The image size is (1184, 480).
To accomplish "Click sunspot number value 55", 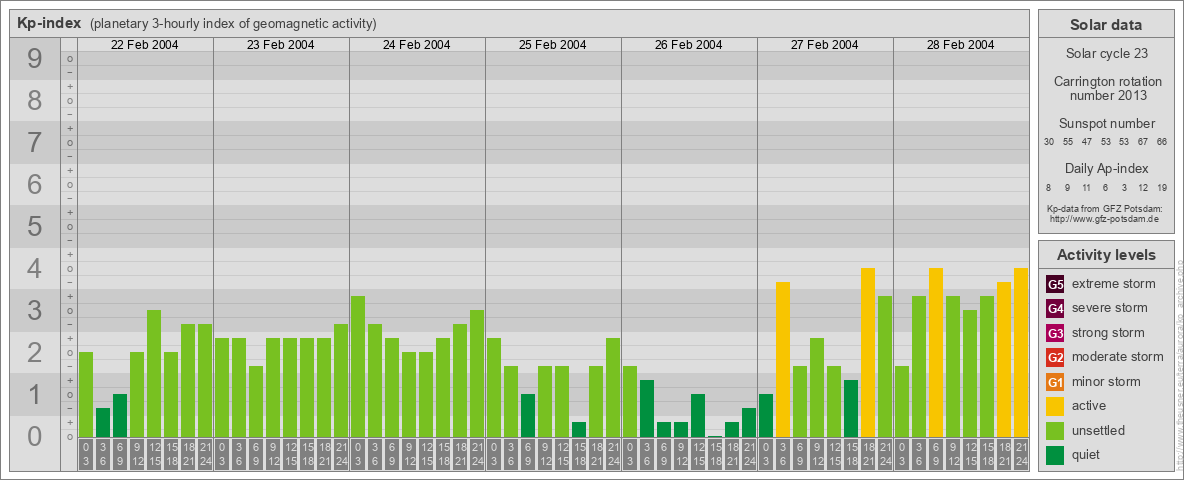I will pyautogui.click(x=1068, y=142).
